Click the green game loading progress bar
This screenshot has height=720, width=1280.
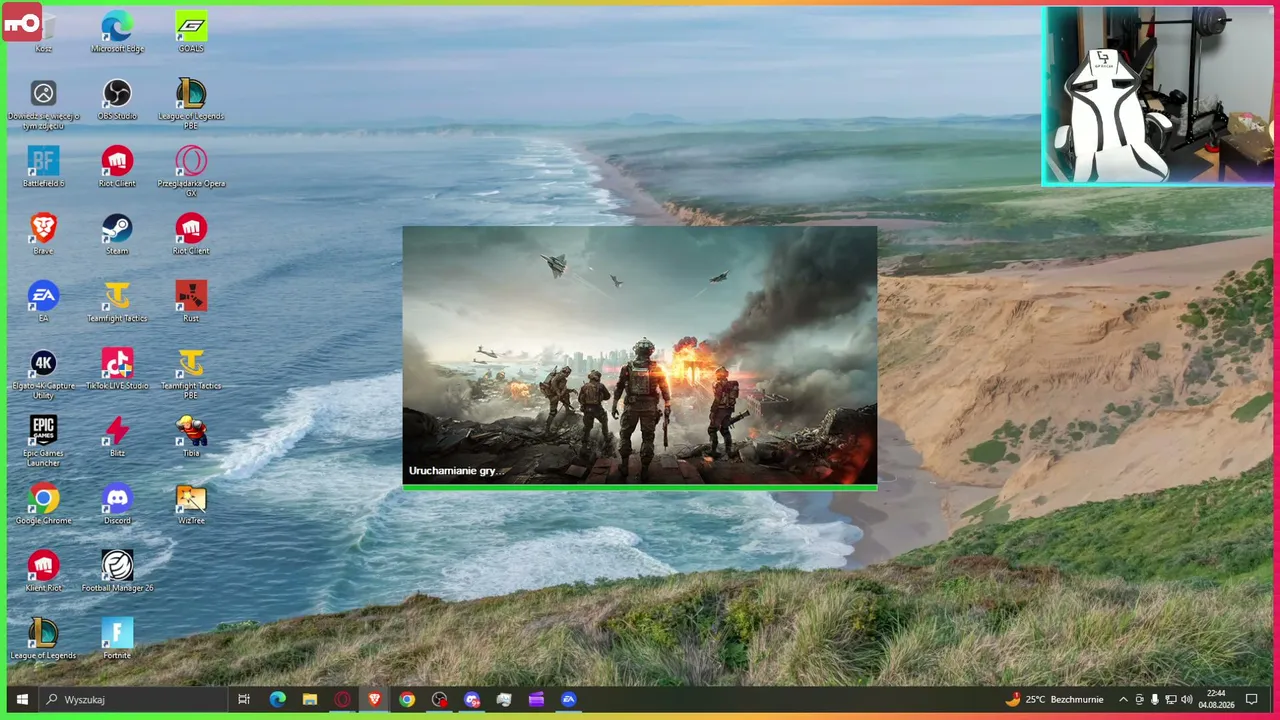640,487
